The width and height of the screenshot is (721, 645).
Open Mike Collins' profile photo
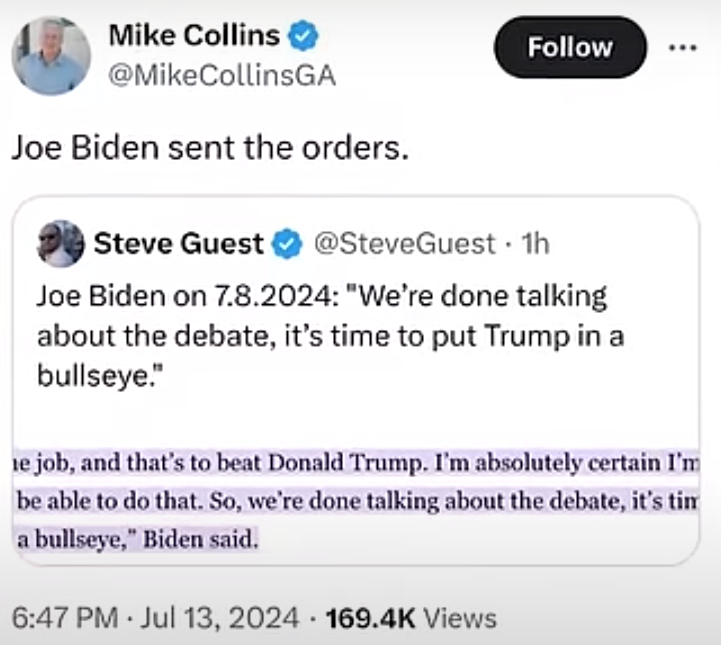pyautogui.click(x=51, y=56)
